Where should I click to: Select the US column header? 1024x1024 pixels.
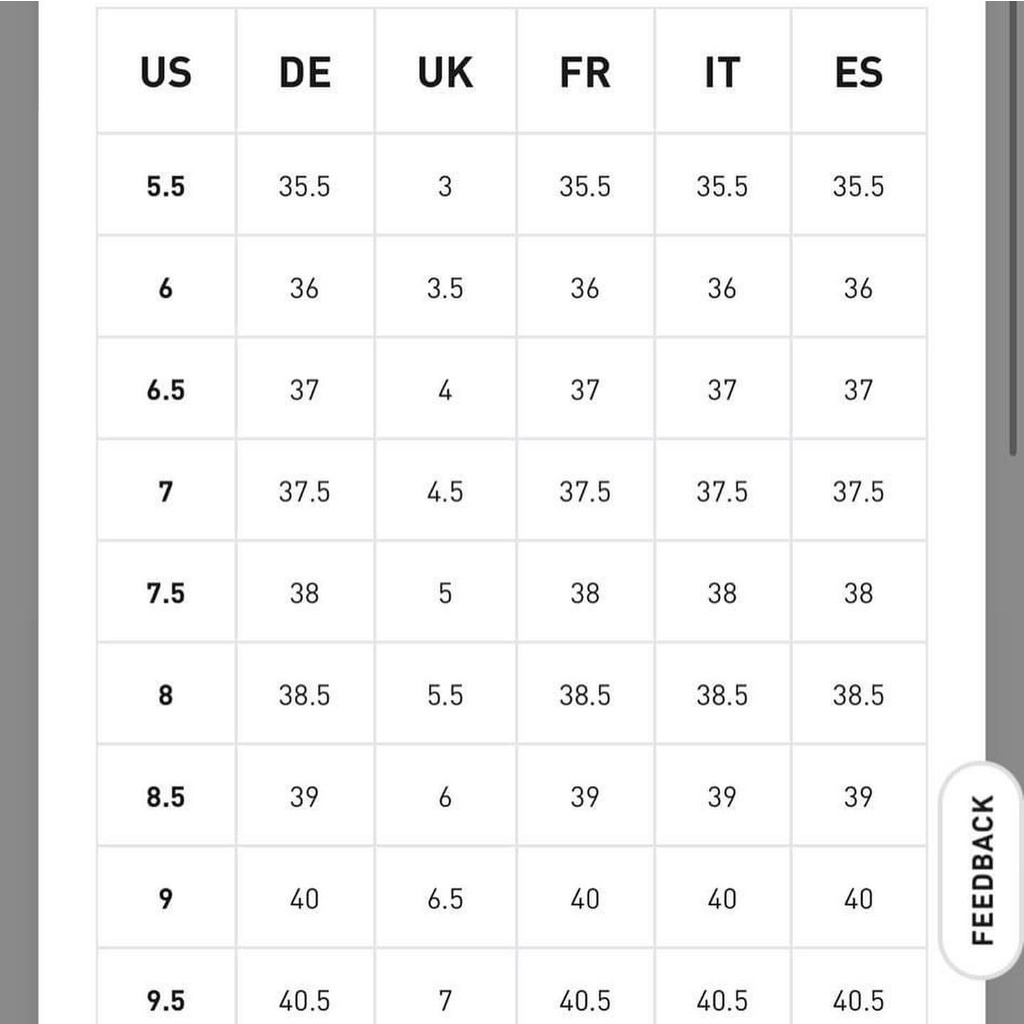166,73
